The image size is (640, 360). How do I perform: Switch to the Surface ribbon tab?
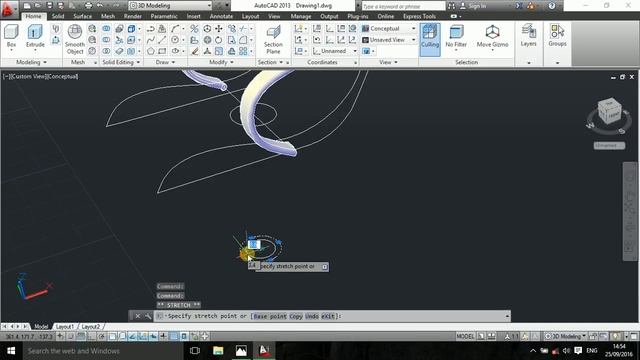point(82,16)
